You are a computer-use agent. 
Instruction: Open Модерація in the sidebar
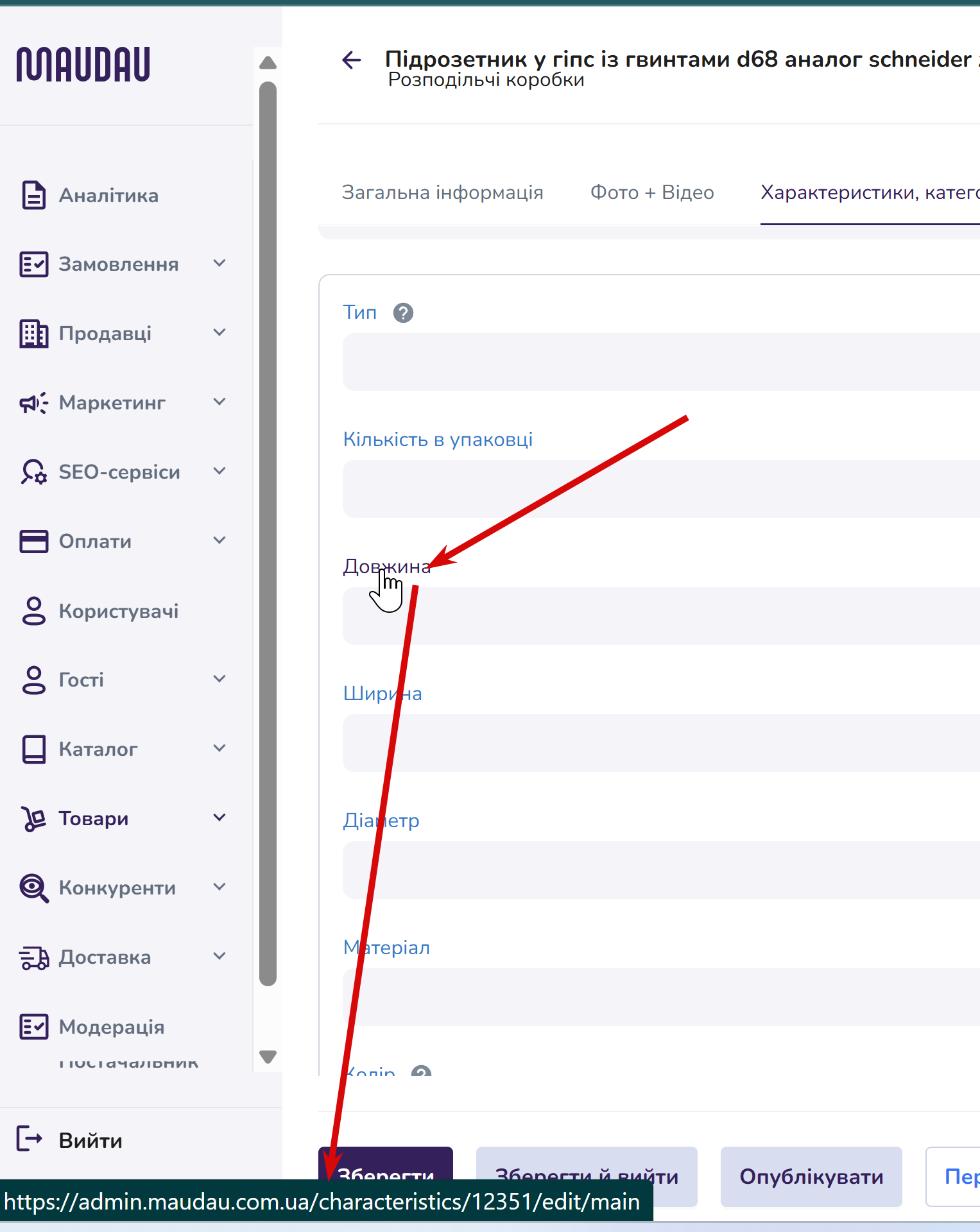pos(112,1027)
